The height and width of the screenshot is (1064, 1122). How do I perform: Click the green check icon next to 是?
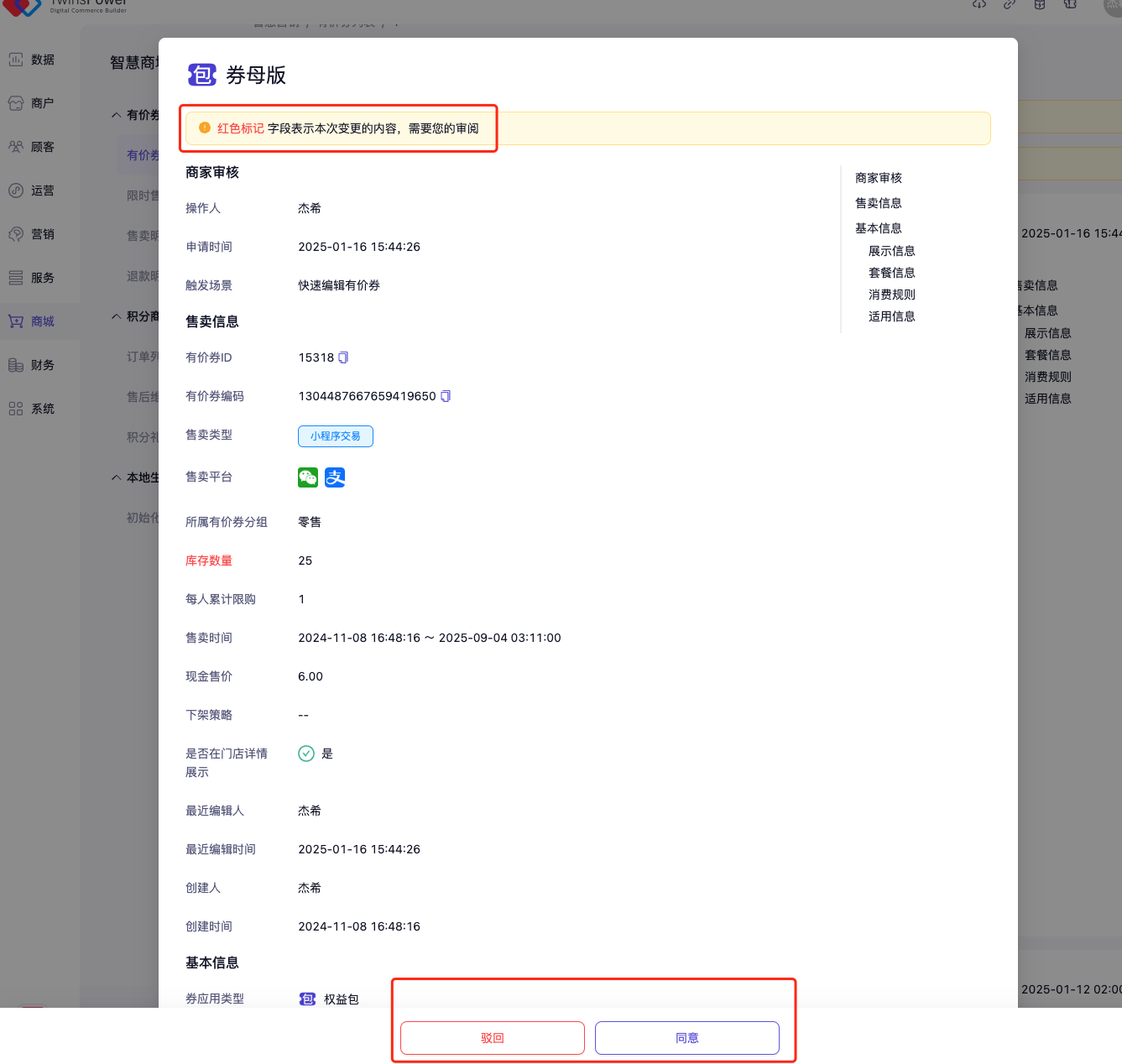pyautogui.click(x=306, y=754)
